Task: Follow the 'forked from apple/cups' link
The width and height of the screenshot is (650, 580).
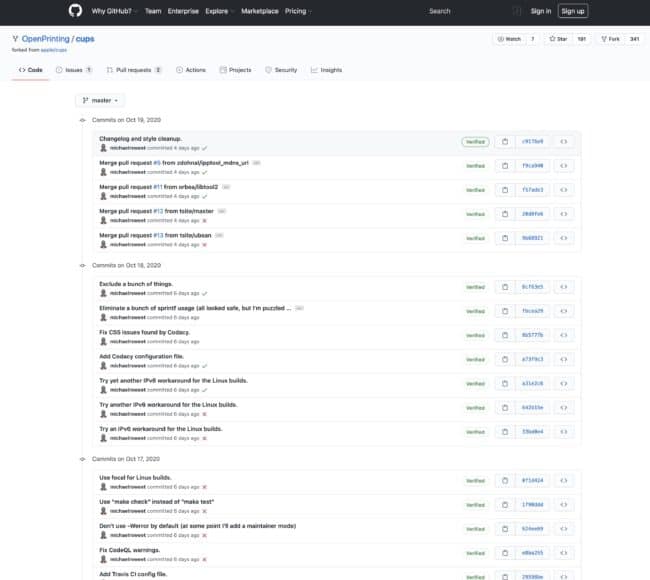Action: (x=54, y=50)
